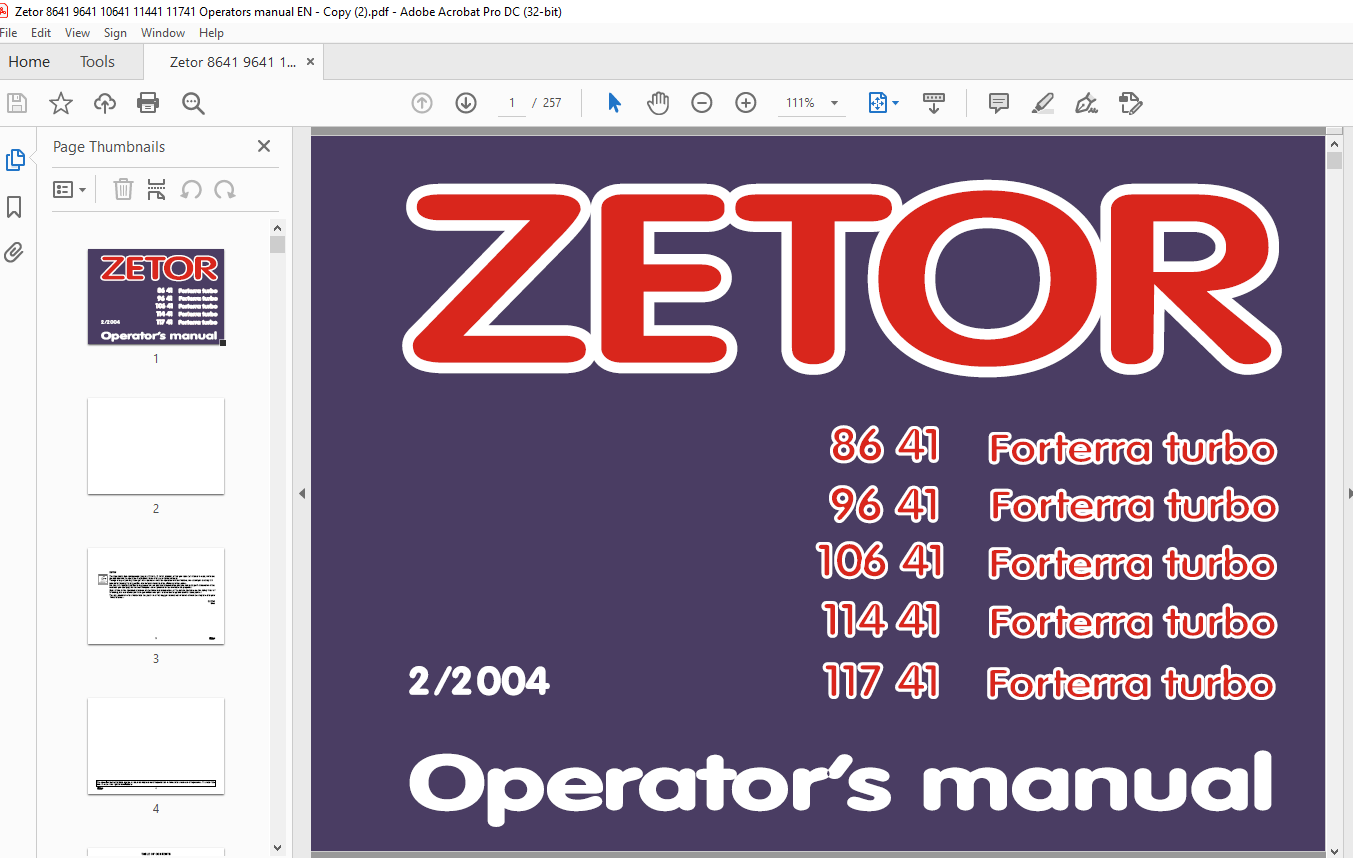Open the View menu
Screen dimensions: 1353x858
coord(77,33)
